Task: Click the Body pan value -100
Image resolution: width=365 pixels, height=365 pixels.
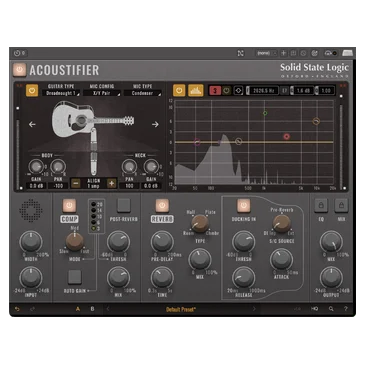Action: 58,186
